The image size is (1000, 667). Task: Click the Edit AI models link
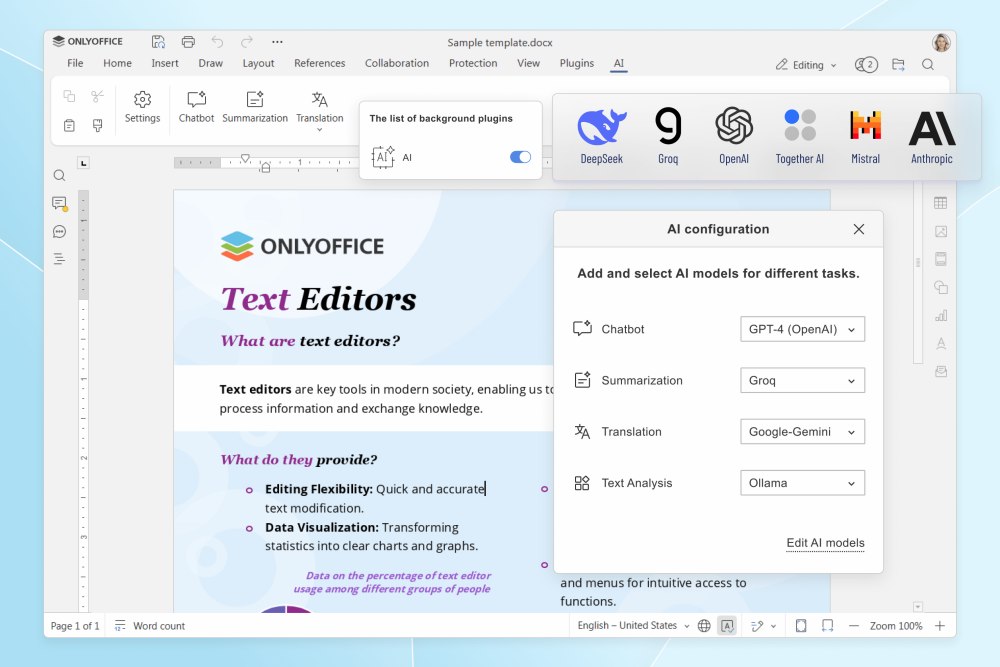825,543
